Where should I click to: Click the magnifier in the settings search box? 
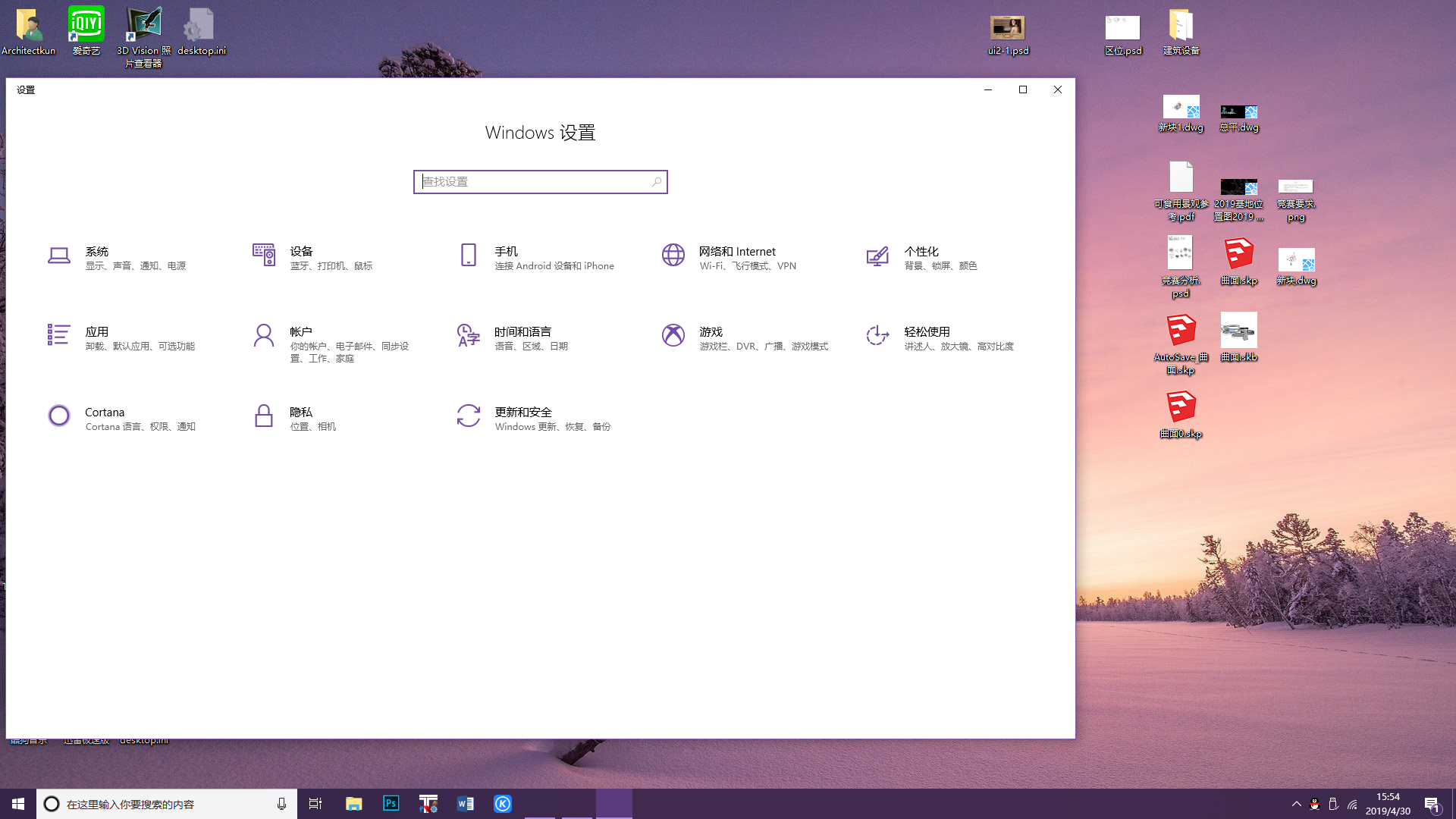point(657,182)
